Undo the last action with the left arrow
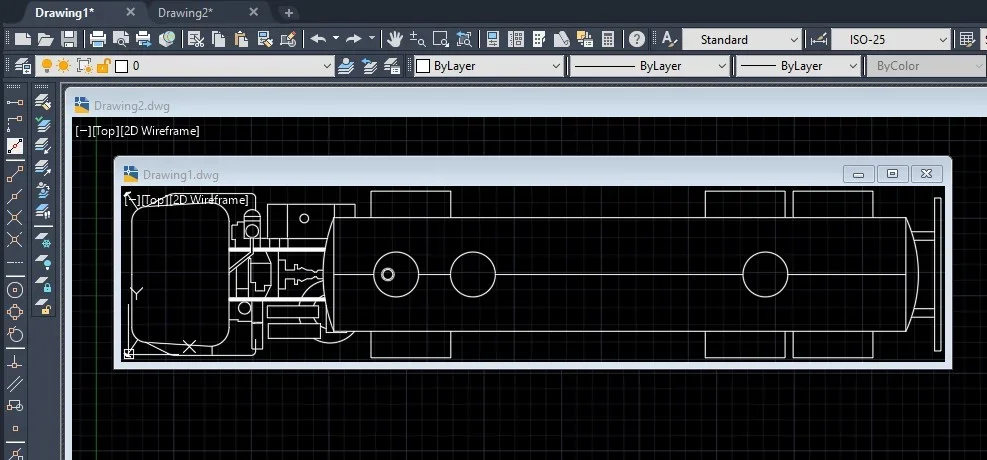The width and height of the screenshot is (987, 460). [319, 39]
